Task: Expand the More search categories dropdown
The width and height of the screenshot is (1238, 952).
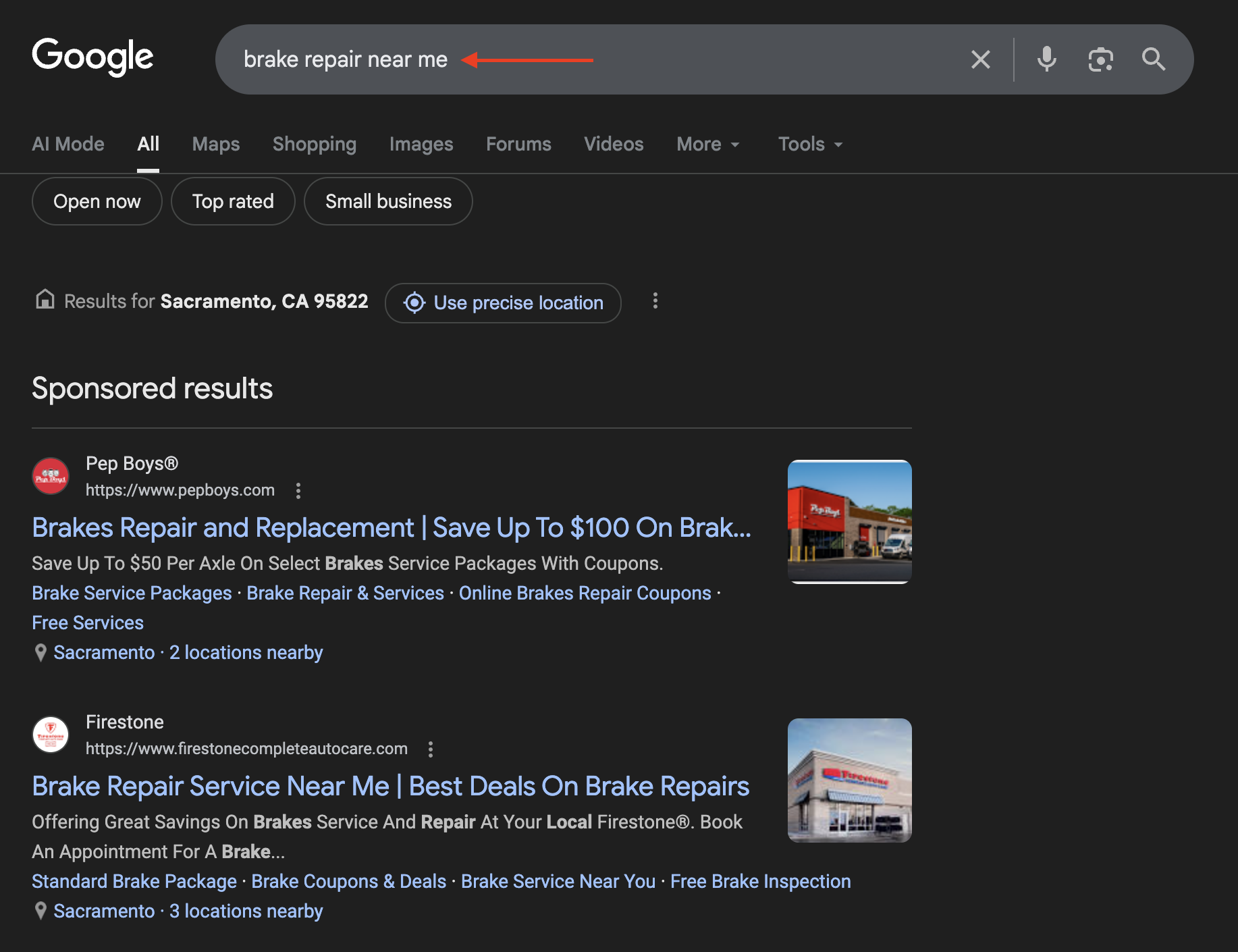Action: [707, 144]
